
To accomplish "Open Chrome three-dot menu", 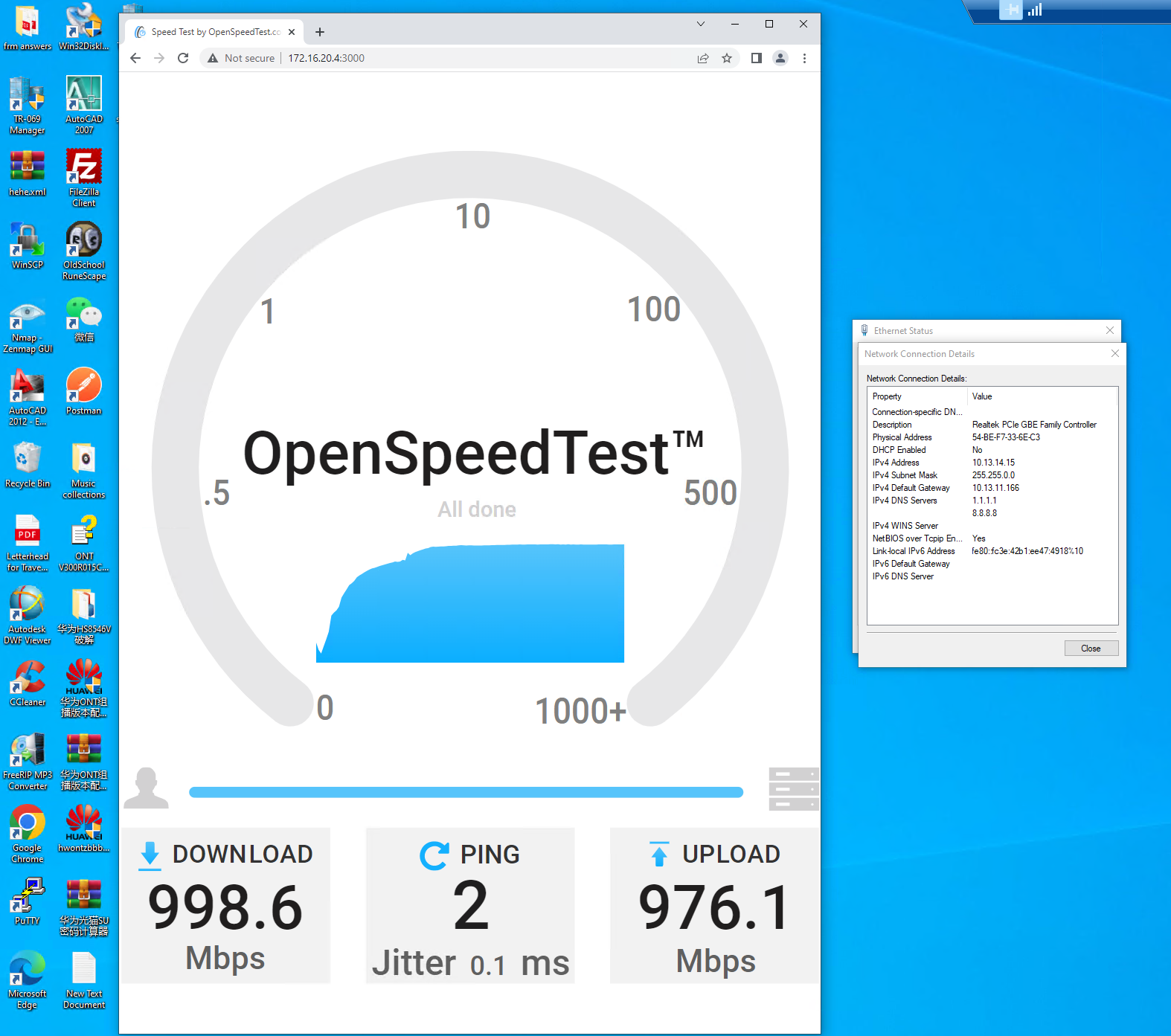I will [x=804, y=58].
